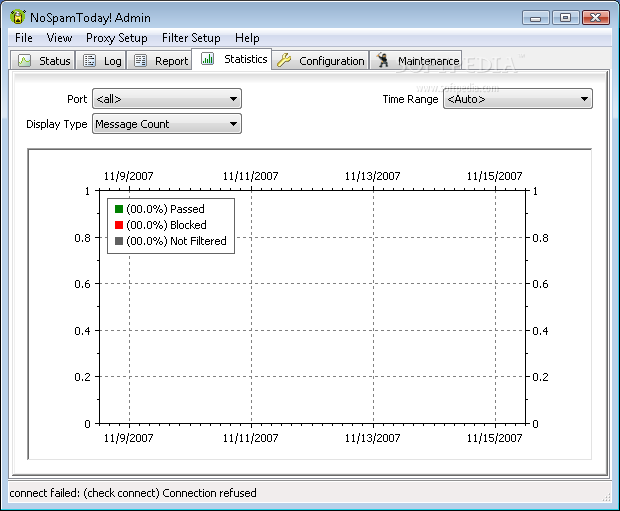Click the '(00.0%) Passed' legend text

[165, 209]
